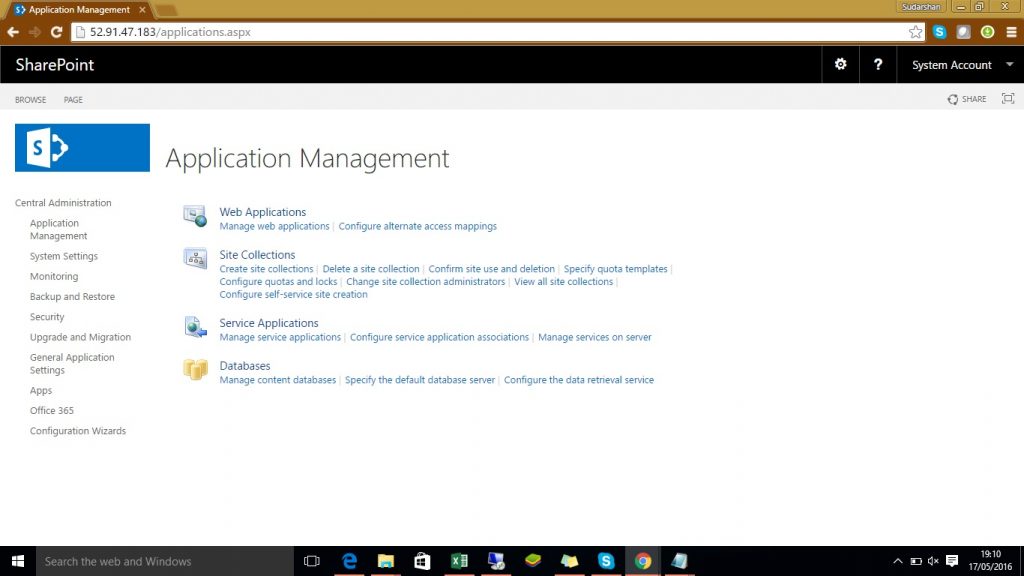Open the SharePoint settings gear
The image size is (1024, 576).
pyautogui.click(x=840, y=65)
